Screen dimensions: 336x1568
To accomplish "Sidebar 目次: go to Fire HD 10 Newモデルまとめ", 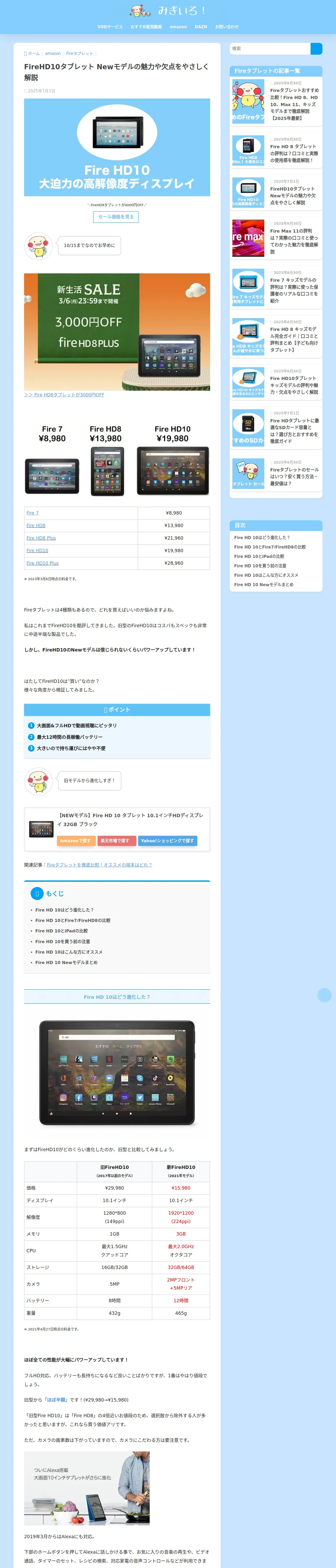I will click(x=264, y=584).
